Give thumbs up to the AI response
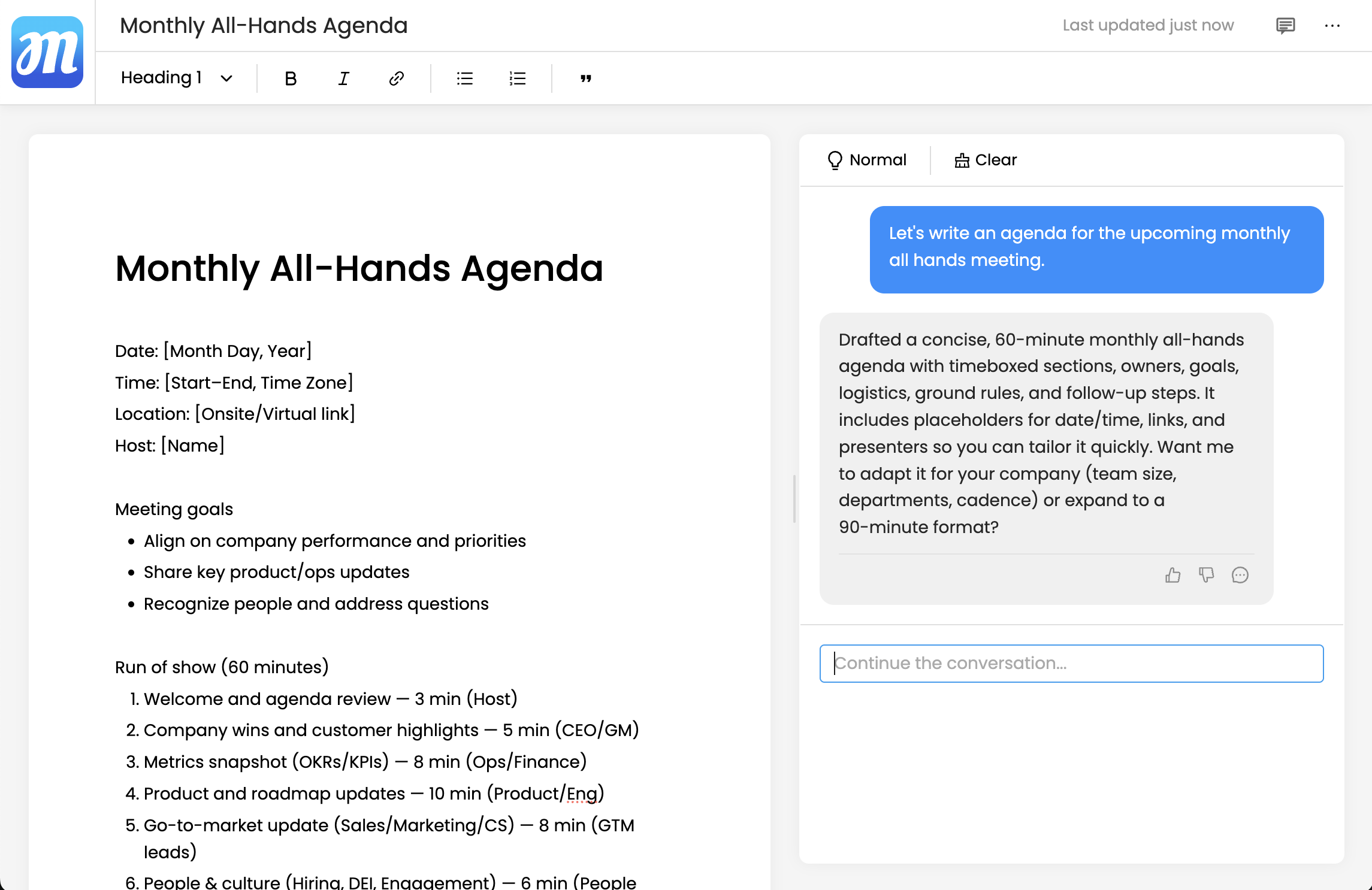 pyautogui.click(x=1172, y=575)
